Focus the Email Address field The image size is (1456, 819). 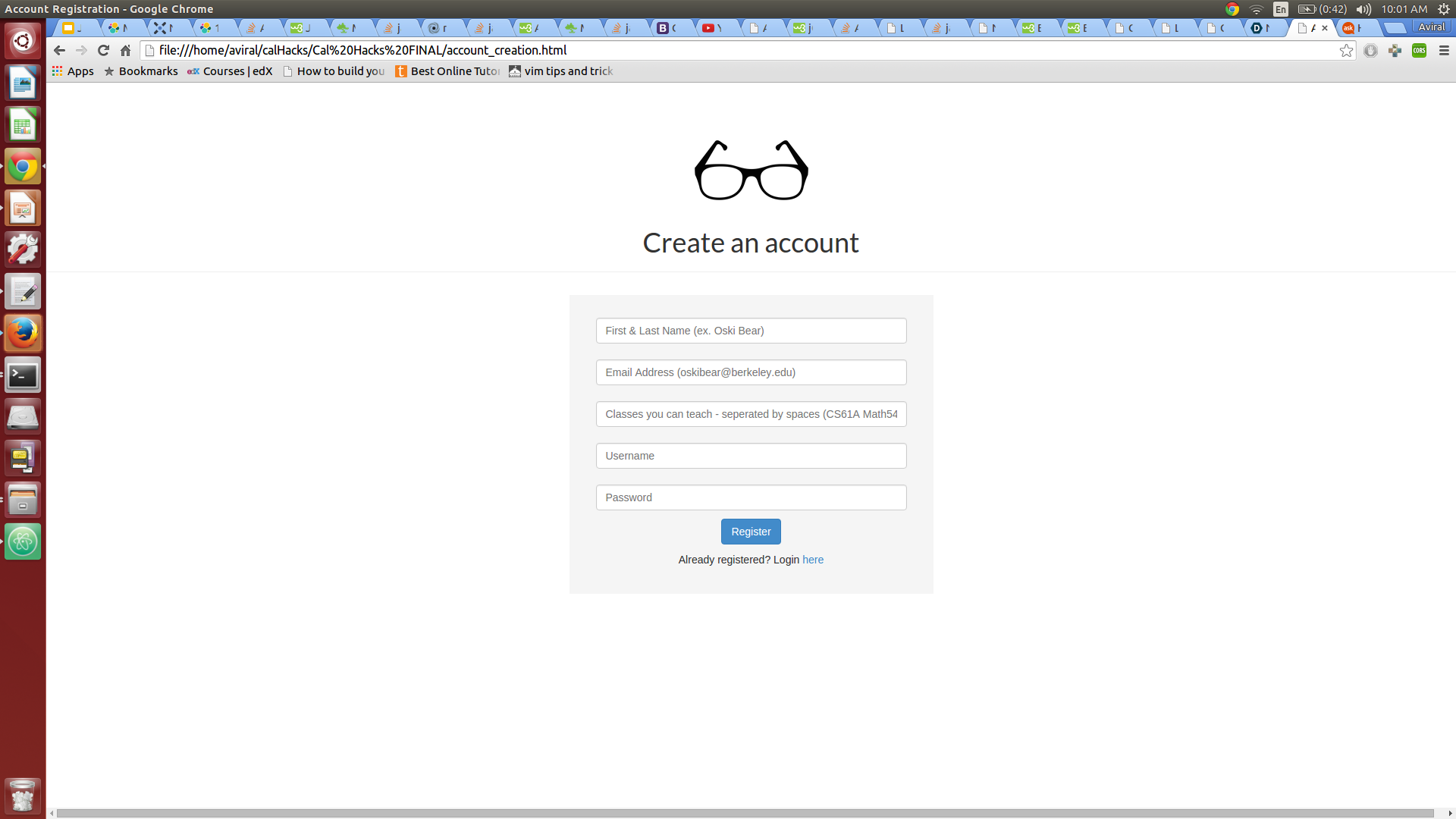pos(751,372)
